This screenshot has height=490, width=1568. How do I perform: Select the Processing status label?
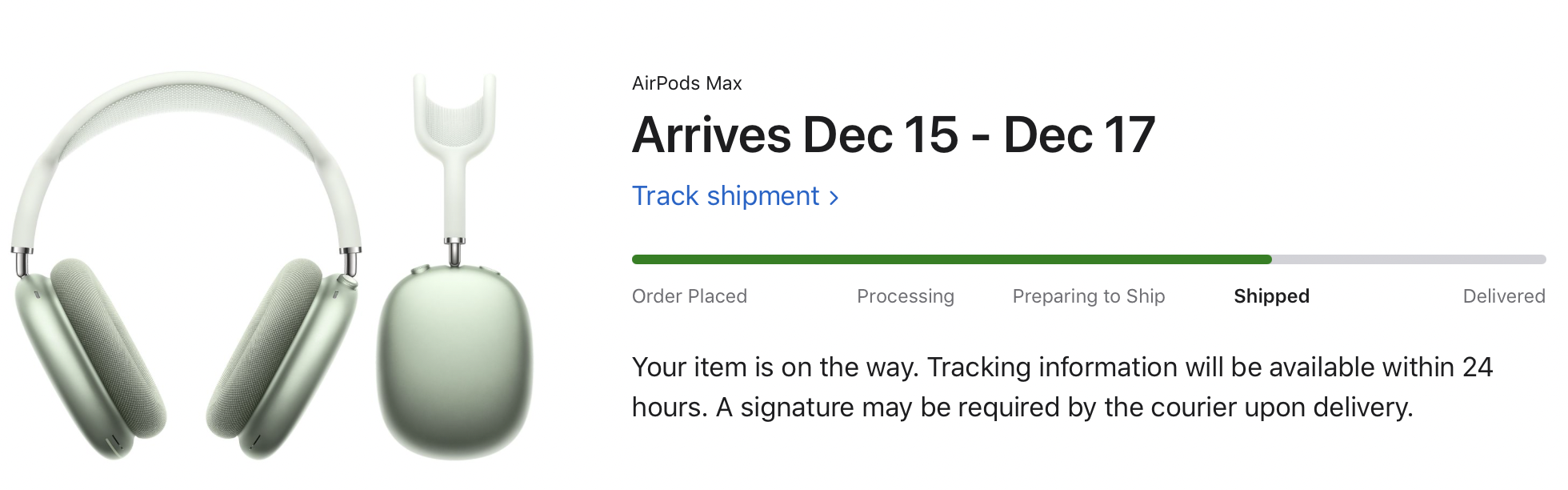pos(905,296)
